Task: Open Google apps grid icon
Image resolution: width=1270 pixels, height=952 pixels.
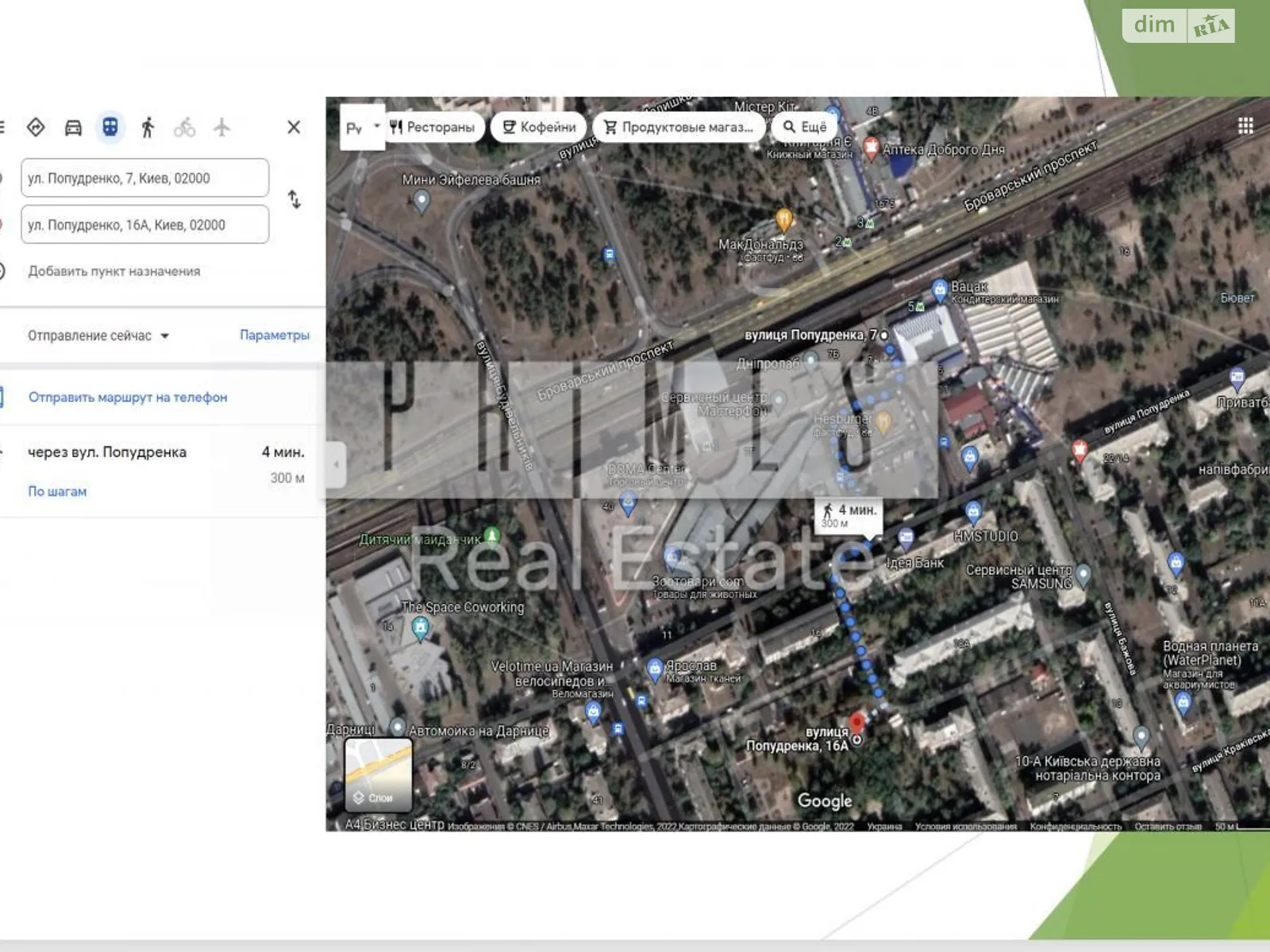Action: point(1245,125)
